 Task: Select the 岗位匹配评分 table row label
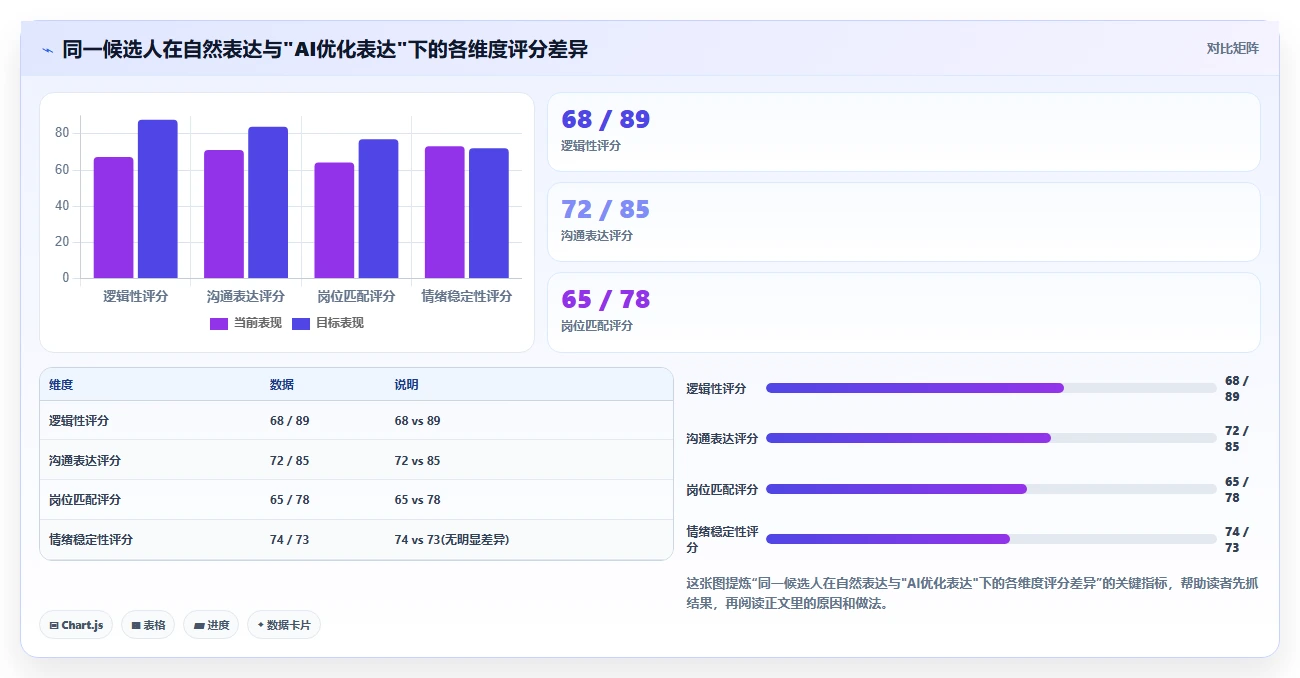click(x=85, y=500)
